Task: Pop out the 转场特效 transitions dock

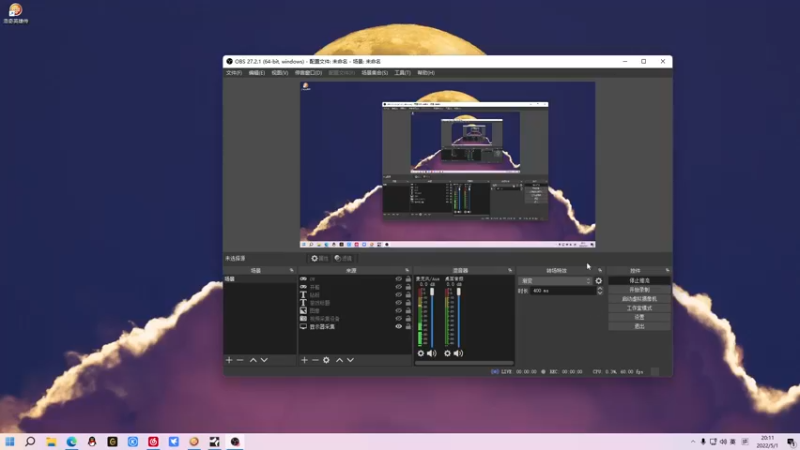Action: 600,270
